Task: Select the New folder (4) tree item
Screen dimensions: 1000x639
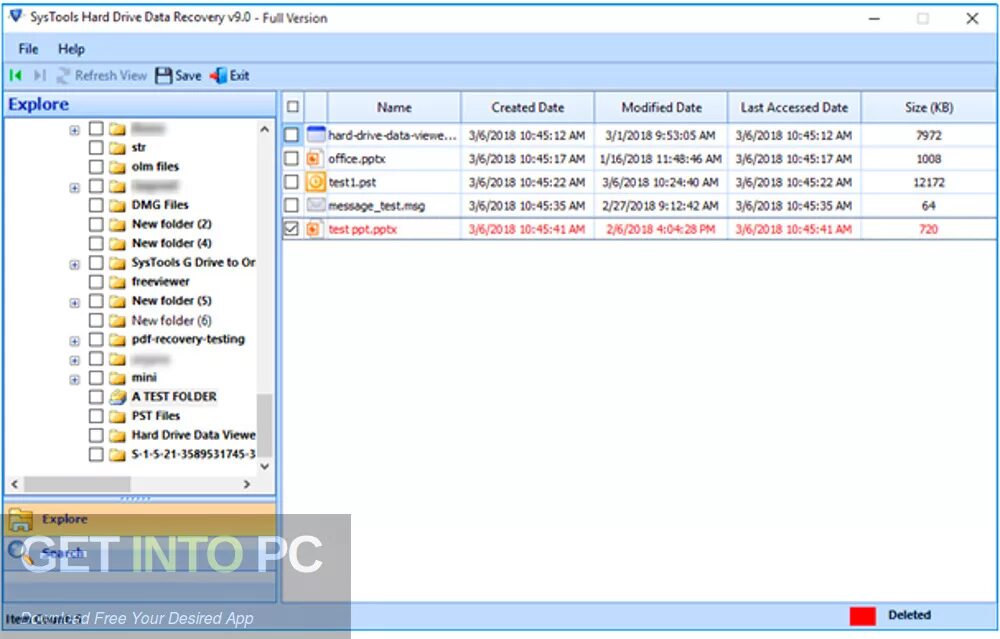Action: pos(172,243)
